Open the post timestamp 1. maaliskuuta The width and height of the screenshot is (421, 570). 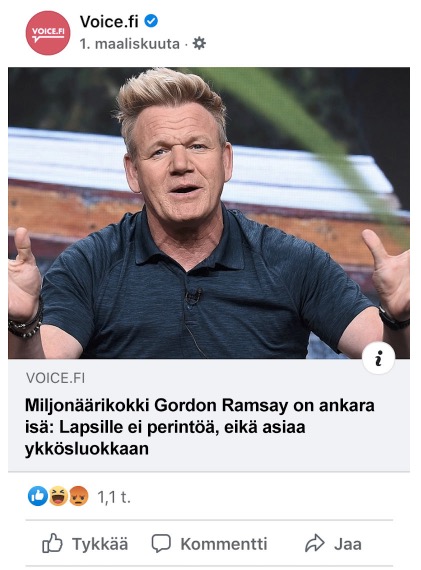(129, 44)
